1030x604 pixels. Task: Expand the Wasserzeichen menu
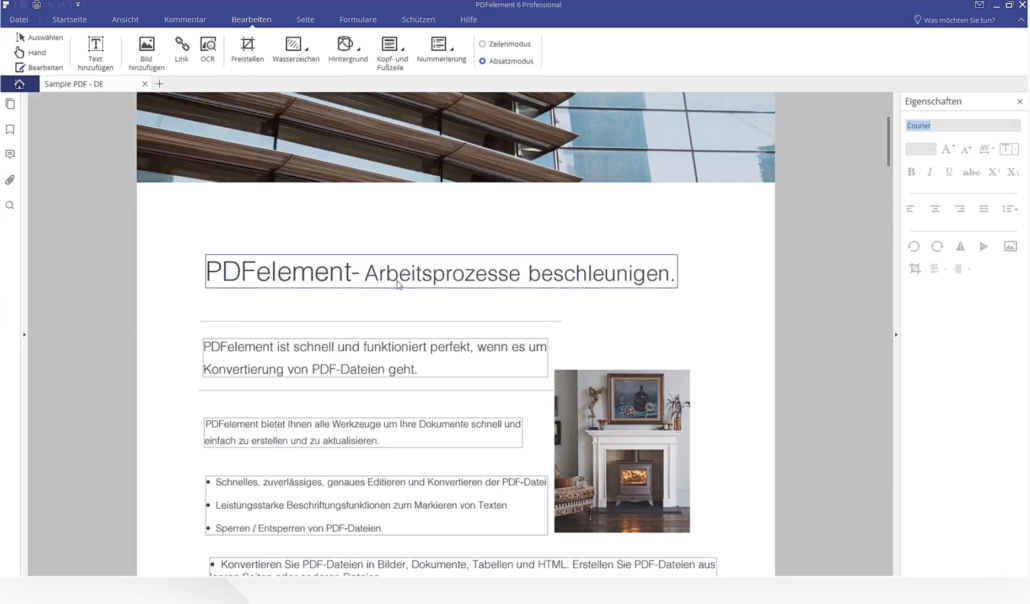click(296, 49)
